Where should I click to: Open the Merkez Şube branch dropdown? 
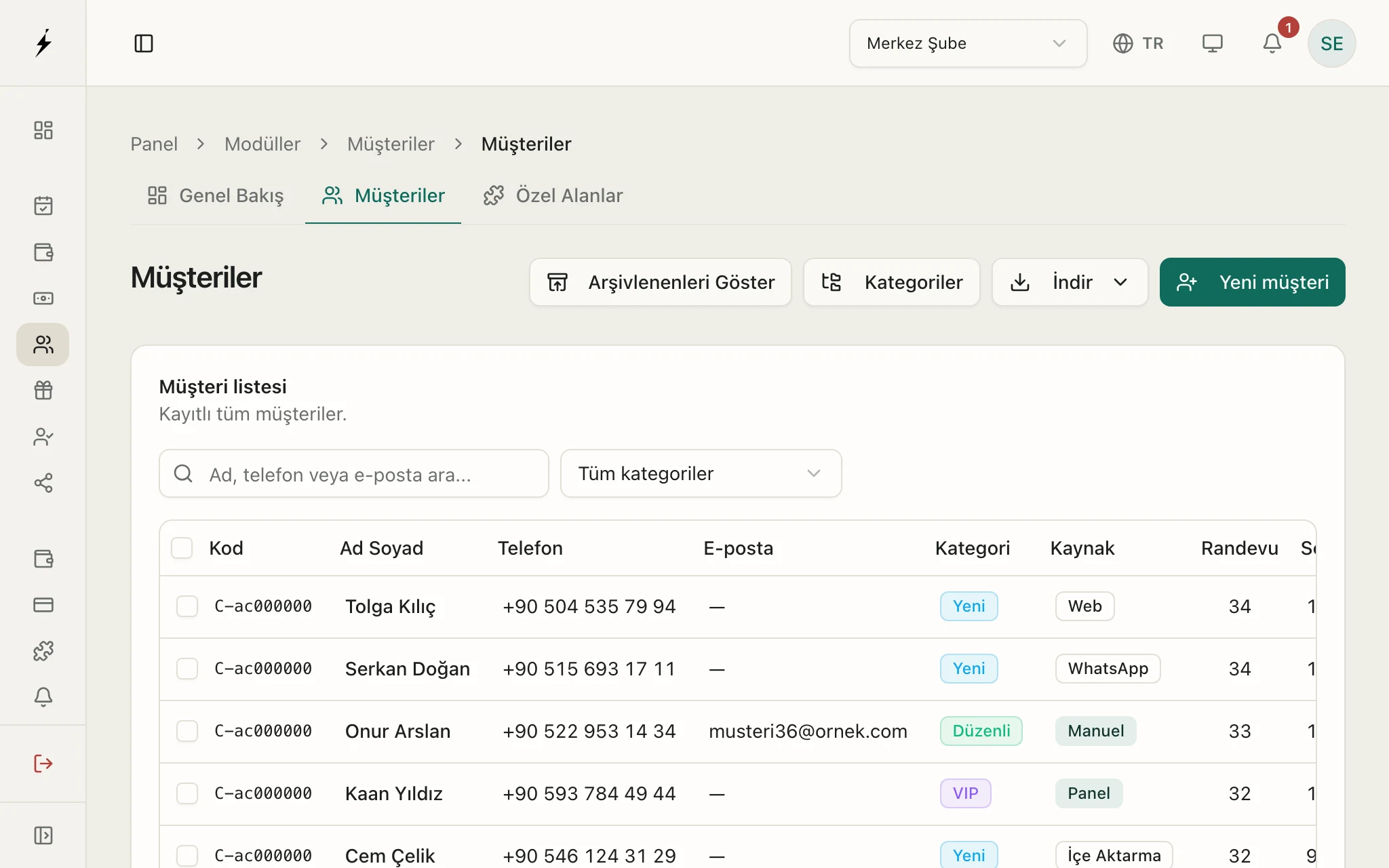[968, 43]
